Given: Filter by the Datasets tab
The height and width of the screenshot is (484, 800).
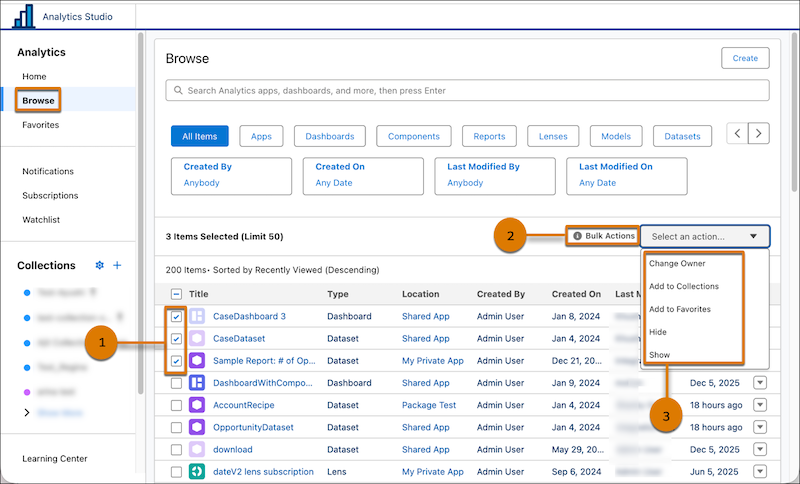Looking at the screenshot, I should pyautogui.click(x=682, y=136).
